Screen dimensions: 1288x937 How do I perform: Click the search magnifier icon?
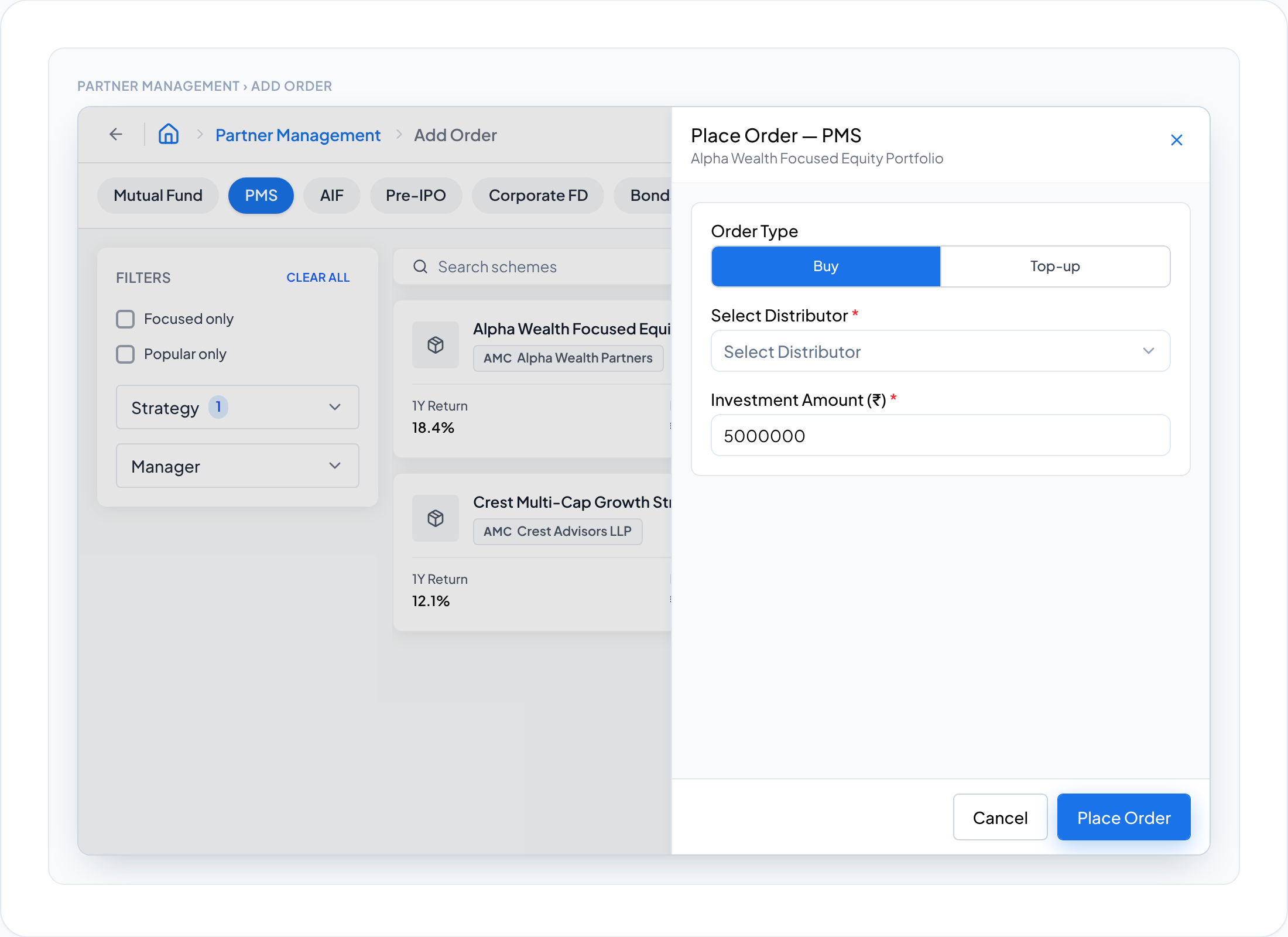(420, 267)
